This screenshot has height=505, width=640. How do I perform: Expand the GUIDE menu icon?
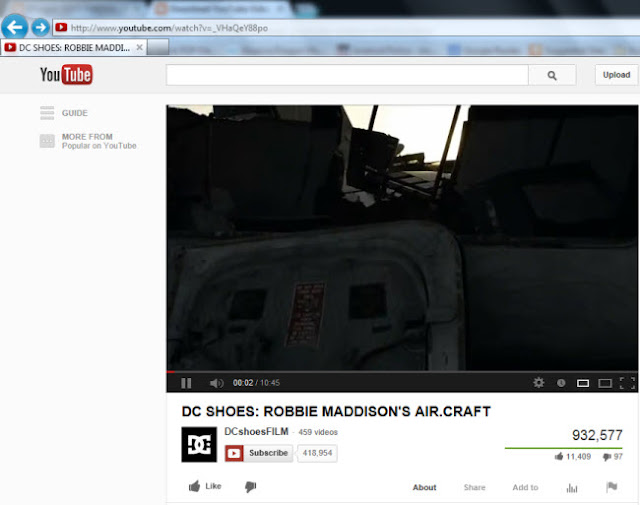pyautogui.click(x=47, y=113)
